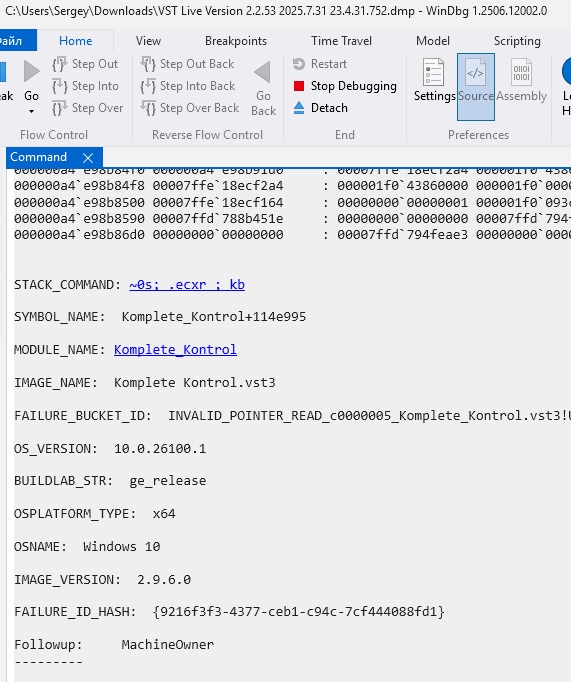Click the red Stop Debugging button
Viewport: 571px width, 682px height.
[x=345, y=86]
